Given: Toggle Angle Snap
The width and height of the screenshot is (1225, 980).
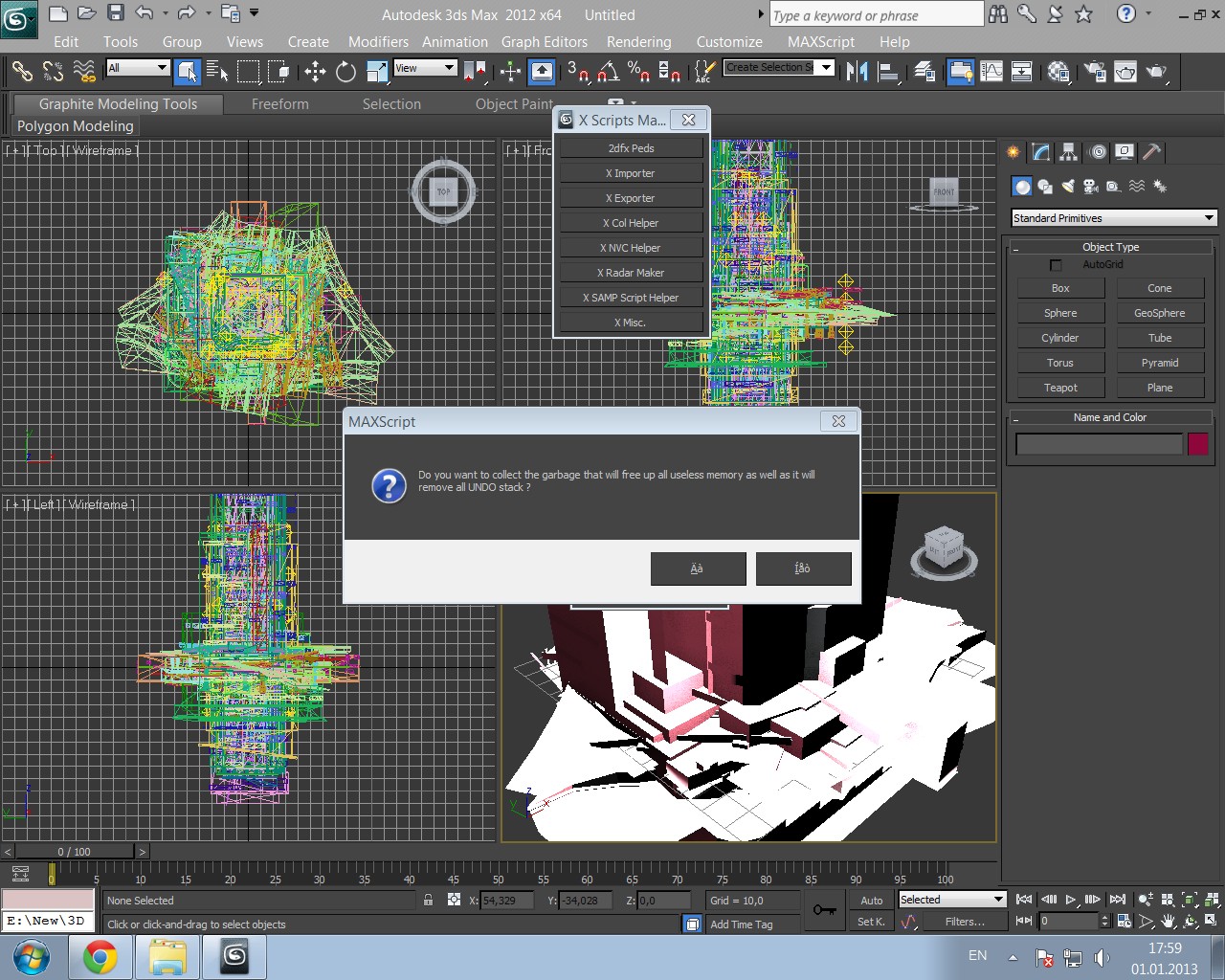Looking at the screenshot, I should [x=609, y=71].
